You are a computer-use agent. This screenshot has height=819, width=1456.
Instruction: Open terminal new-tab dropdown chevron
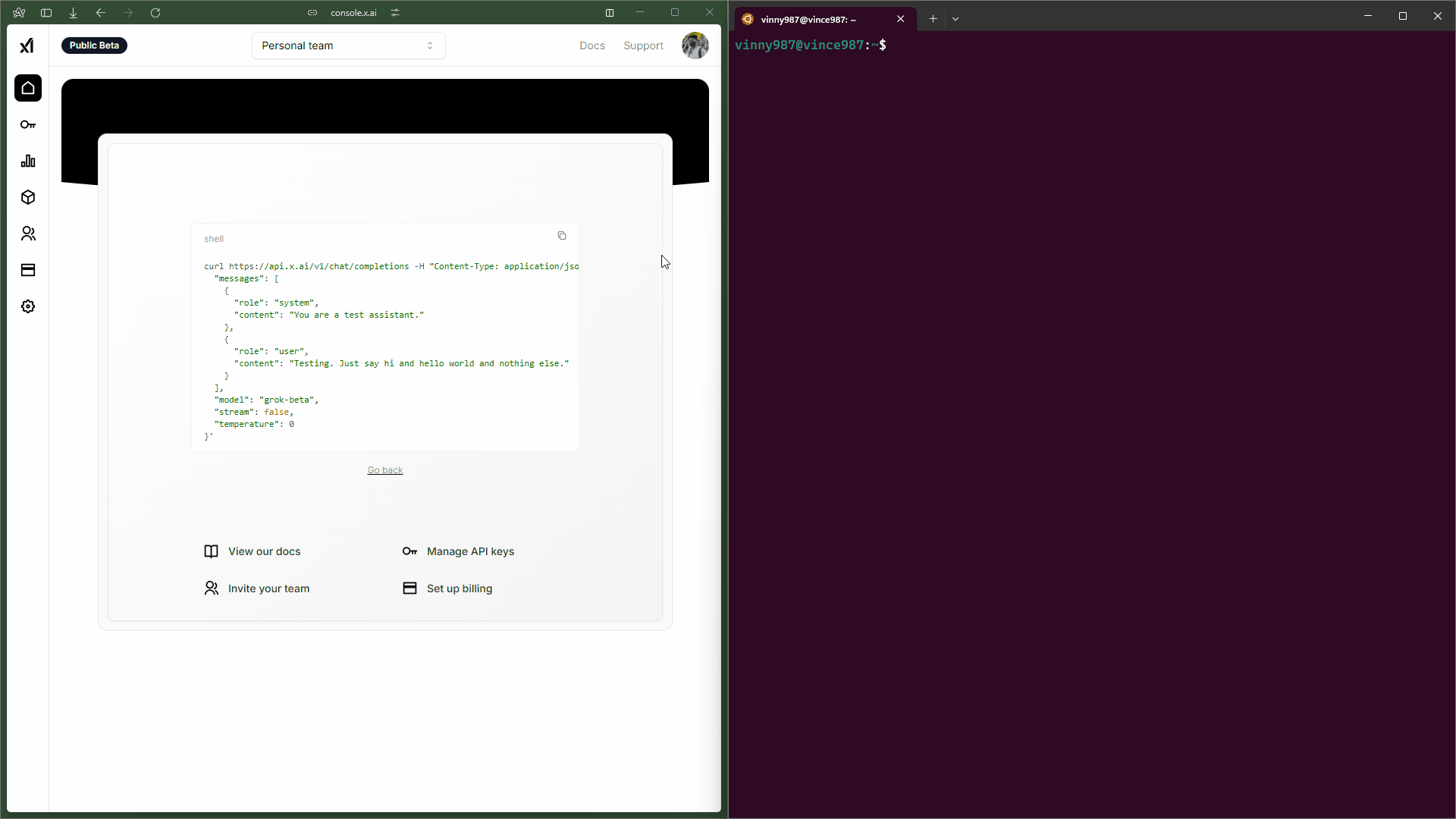coord(955,19)
